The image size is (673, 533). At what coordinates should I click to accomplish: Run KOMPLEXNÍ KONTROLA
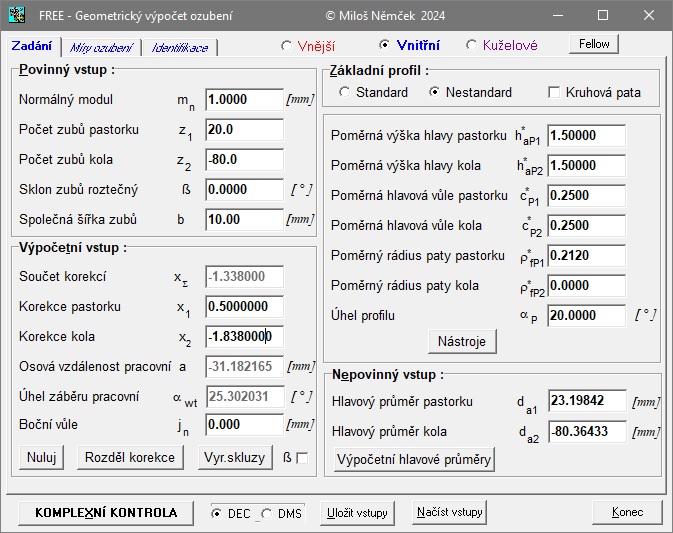point(106,513)
